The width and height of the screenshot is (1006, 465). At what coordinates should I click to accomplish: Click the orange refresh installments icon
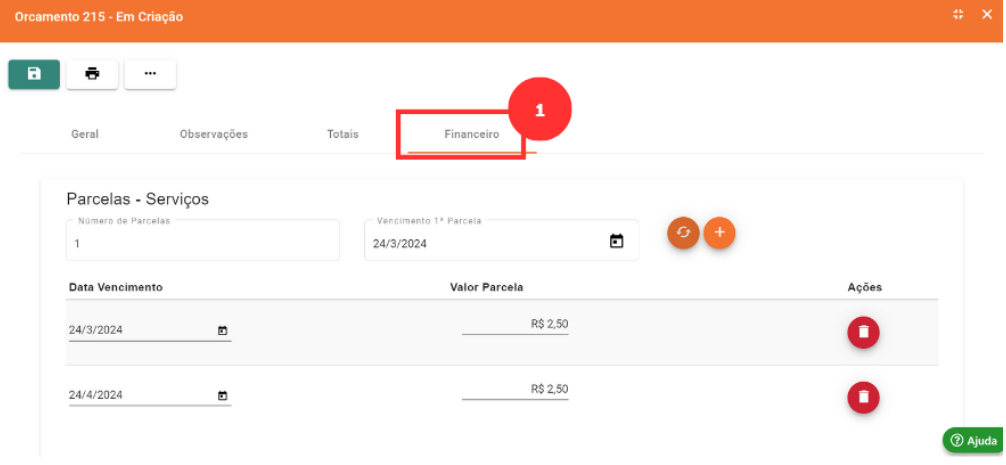click(x=683, y=233)
